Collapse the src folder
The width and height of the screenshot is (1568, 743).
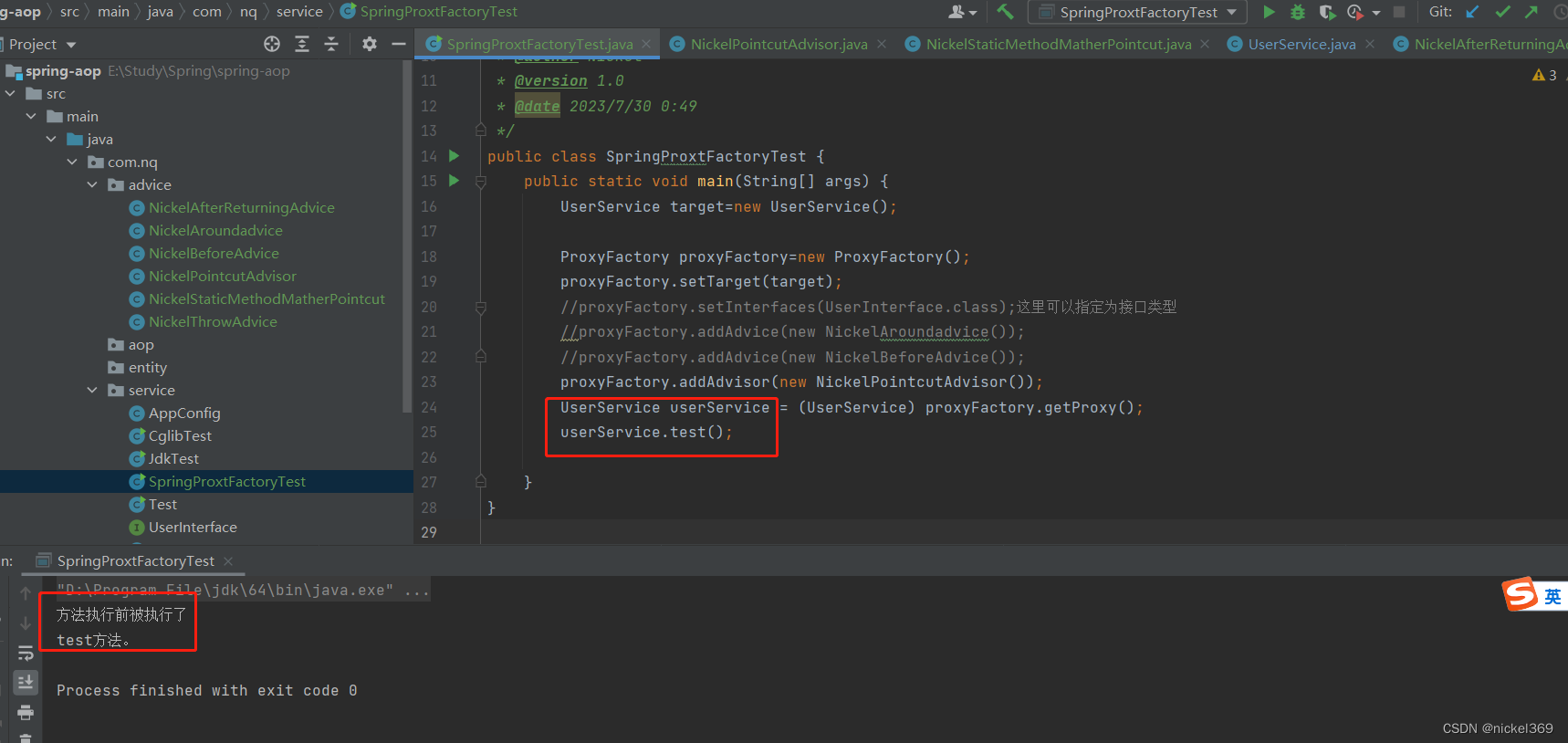[x=10, y=94]
